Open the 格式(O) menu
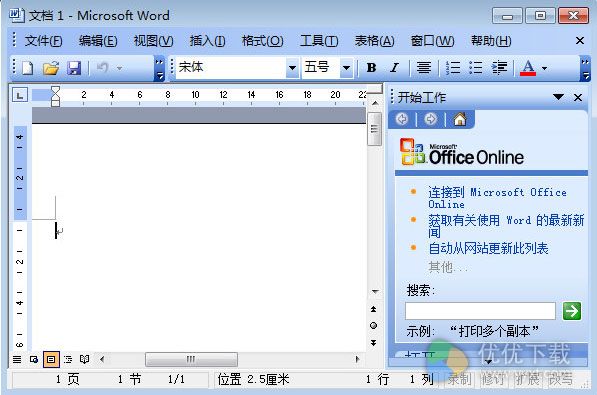Image resolution: width=597 pixels, height=395 pixels. tap(262, 41)
